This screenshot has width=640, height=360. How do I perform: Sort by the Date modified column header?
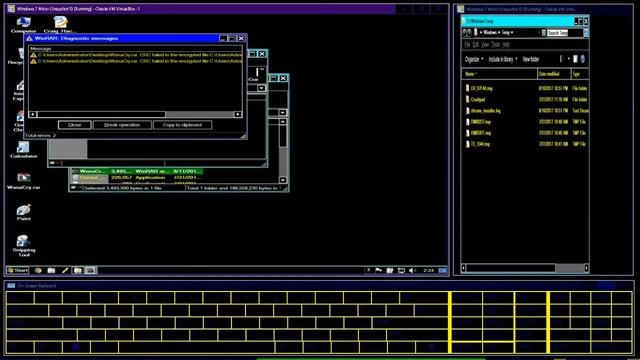[x=554, y=74]
